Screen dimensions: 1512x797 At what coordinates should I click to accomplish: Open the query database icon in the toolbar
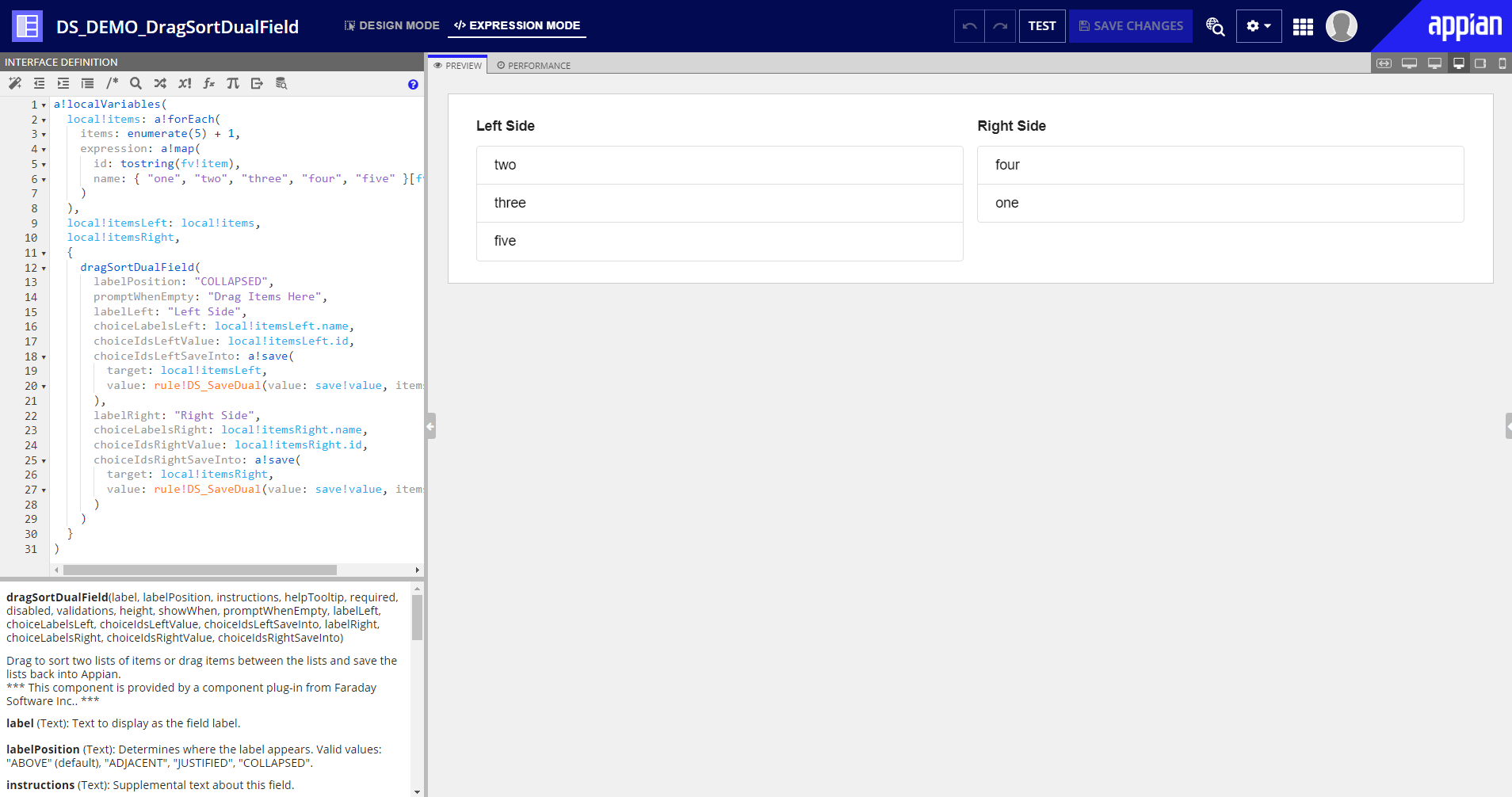tap(281, 83)
